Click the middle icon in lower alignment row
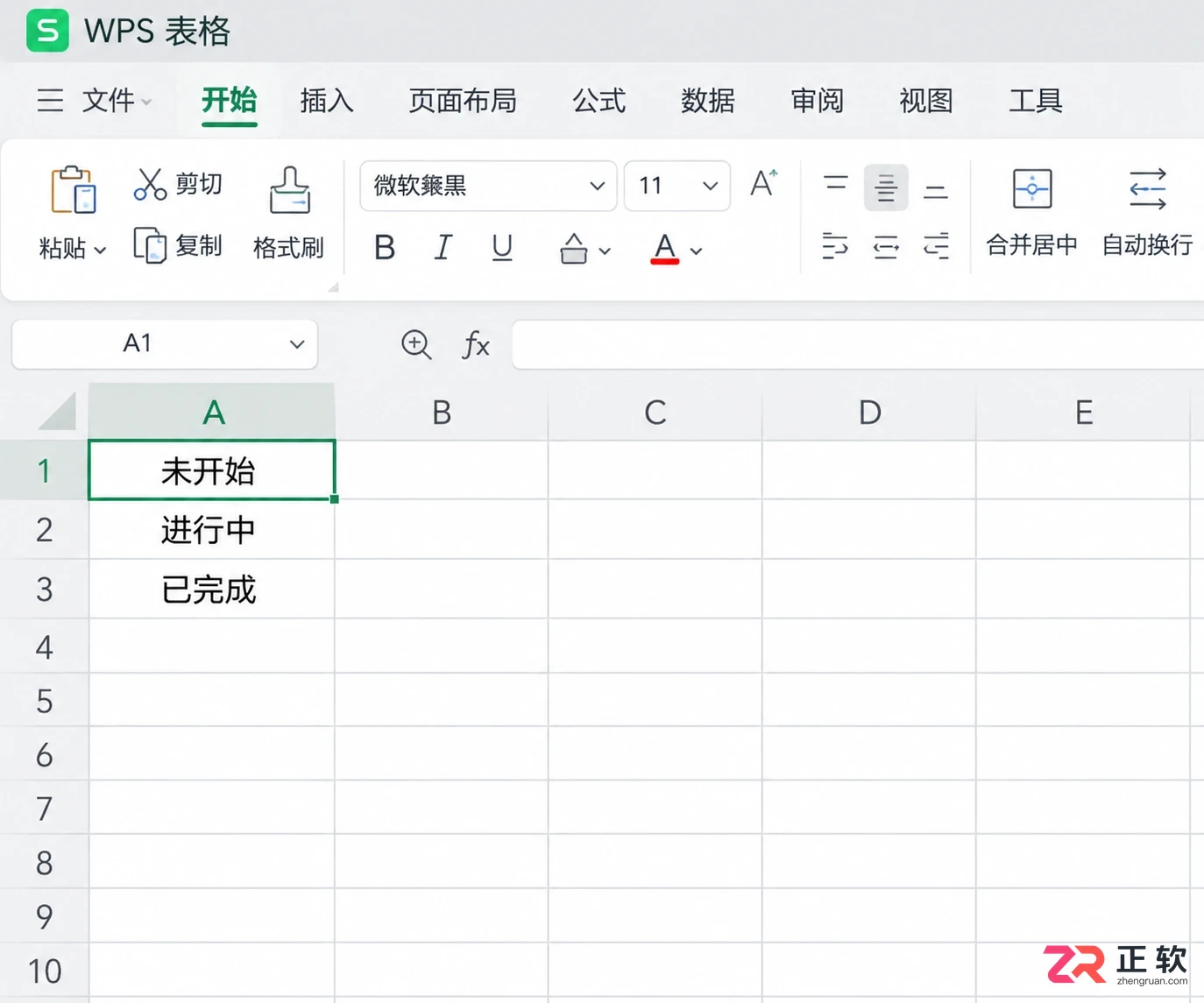Image resolution: width=1204 pixels, height=1003 pixels. 886,247
